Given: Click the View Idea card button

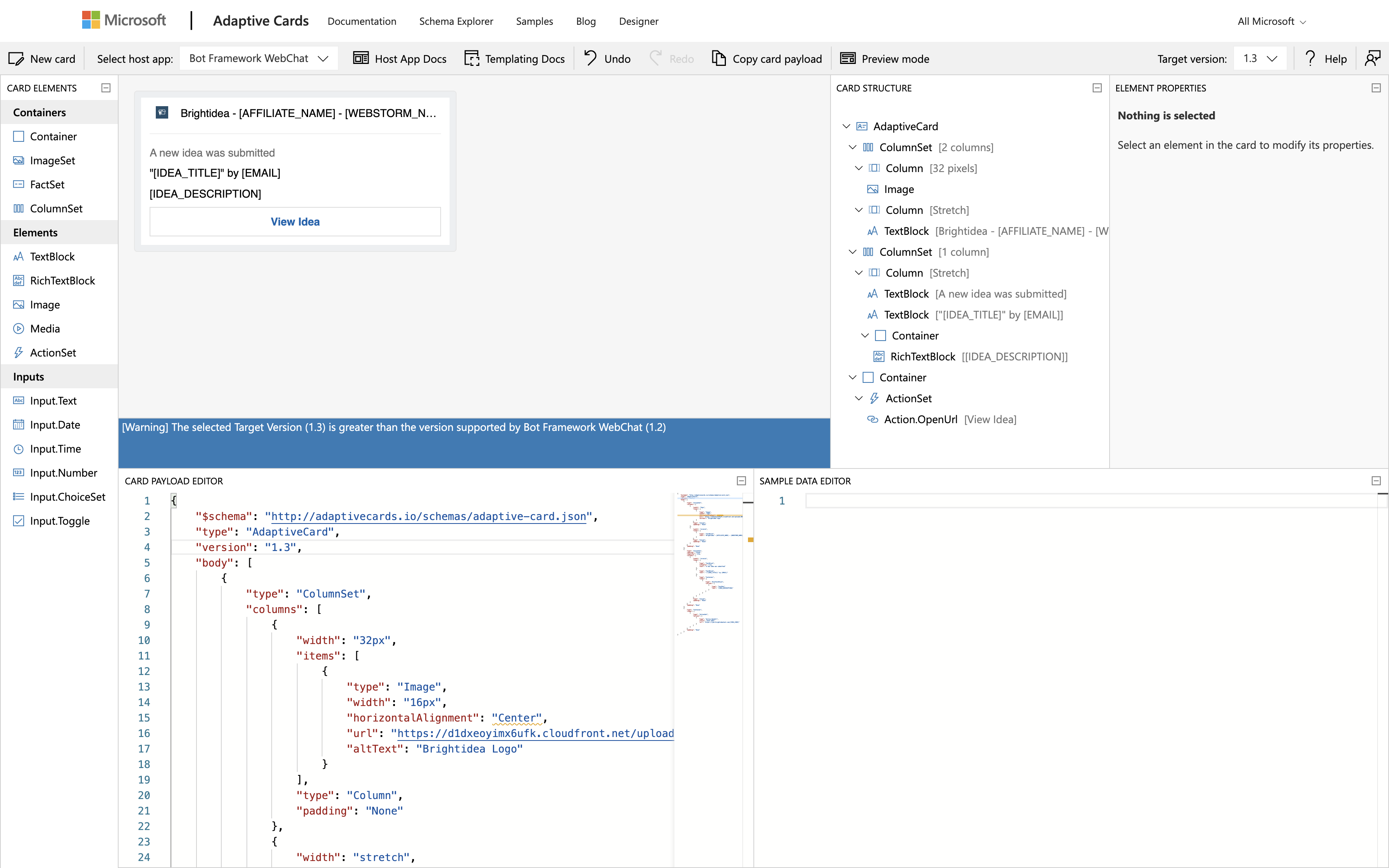Looking at the screenshot, I should pos(295,222).
